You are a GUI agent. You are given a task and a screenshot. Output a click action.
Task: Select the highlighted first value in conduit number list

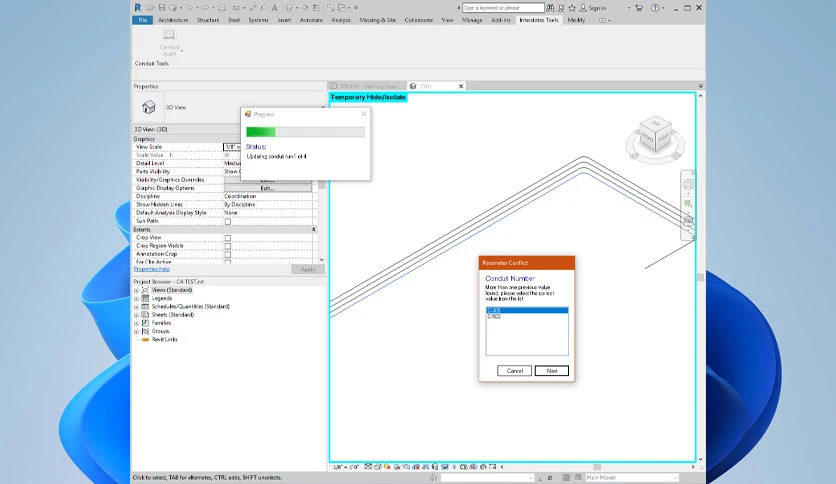point(527,310)
